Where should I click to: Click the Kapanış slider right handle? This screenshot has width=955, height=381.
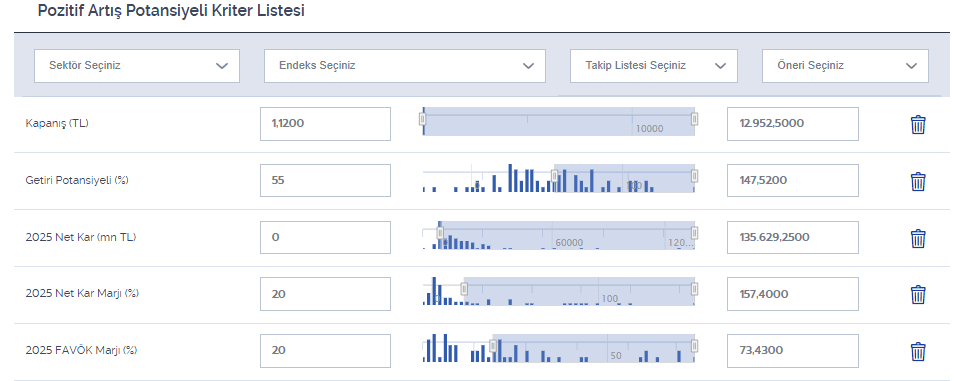coord(694,119)
